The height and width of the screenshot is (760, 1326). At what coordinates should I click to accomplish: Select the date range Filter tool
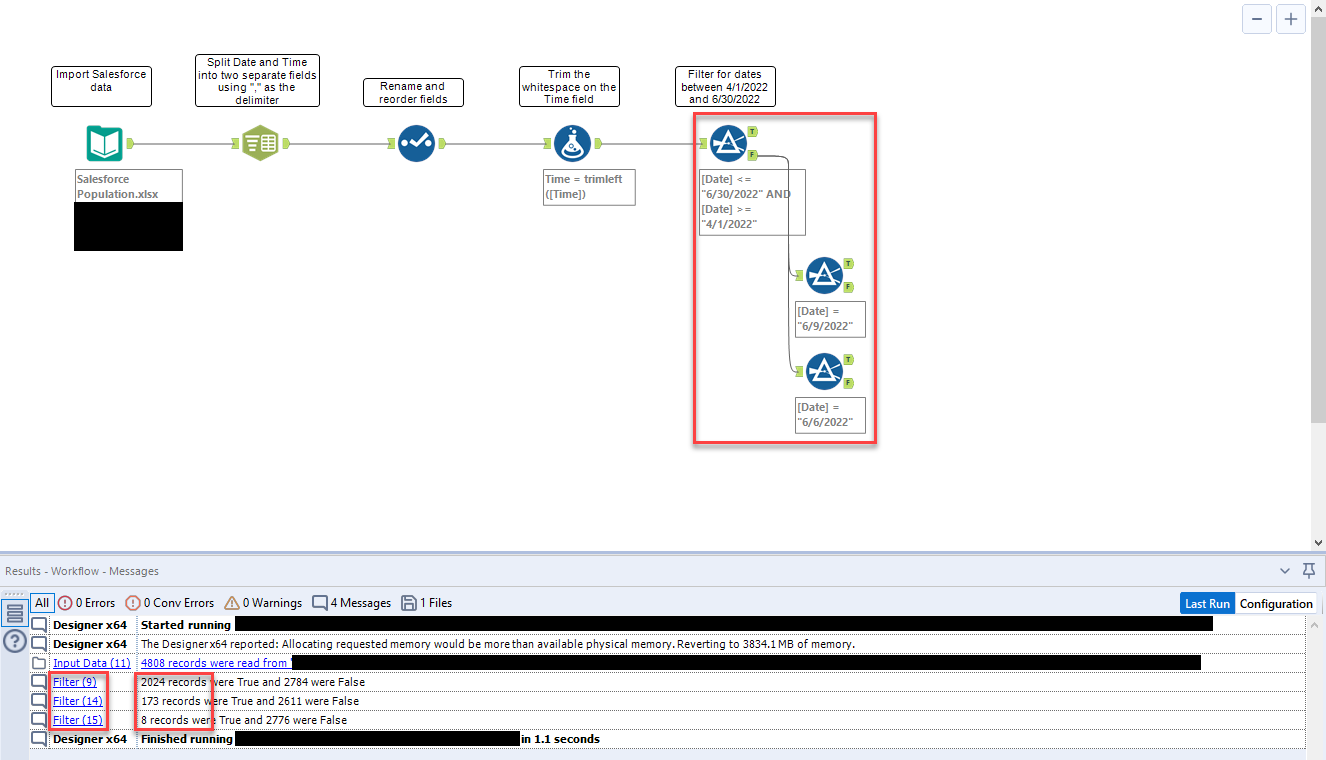click(729, 143)
